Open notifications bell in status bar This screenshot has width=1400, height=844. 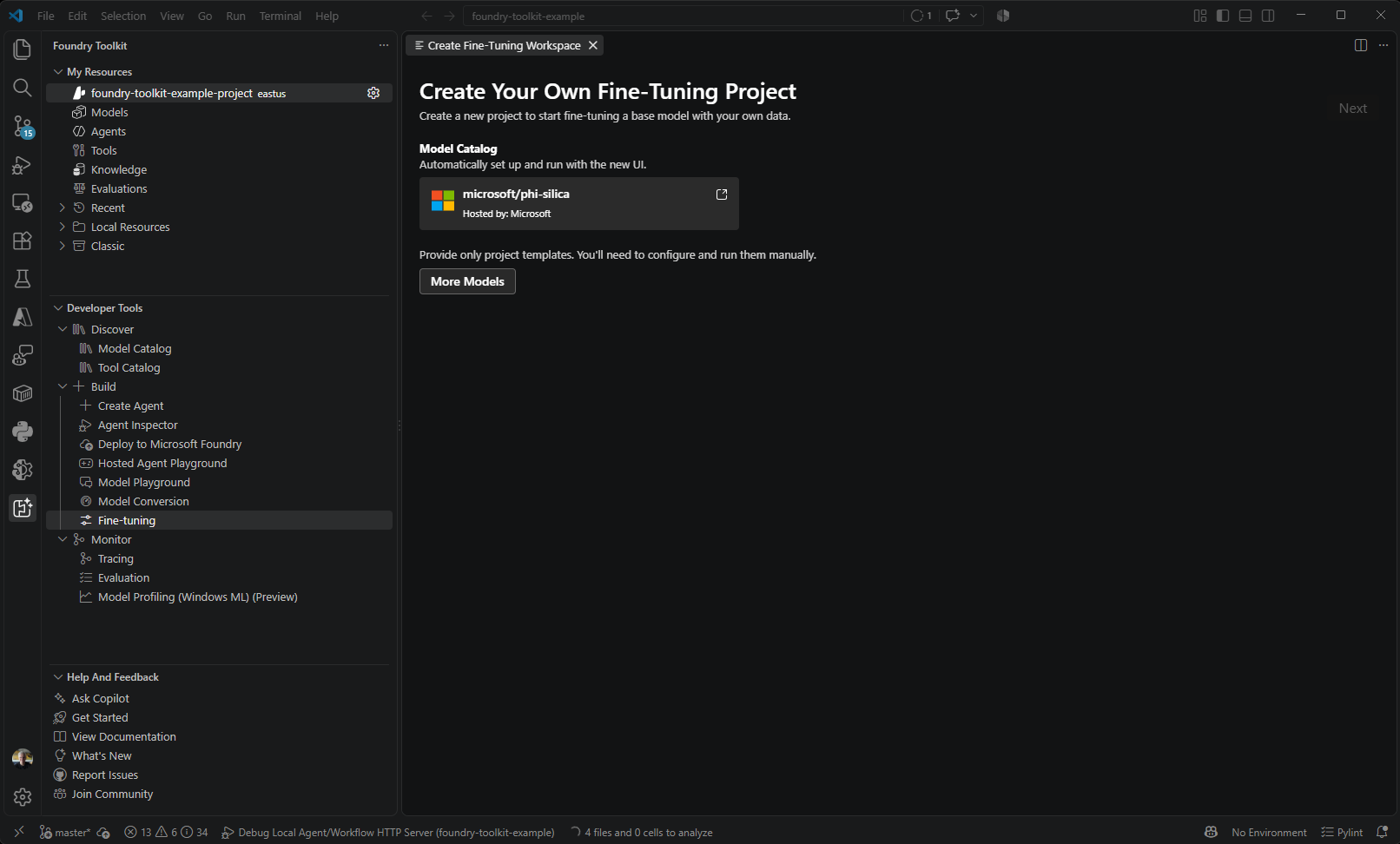pos(1383,832)
